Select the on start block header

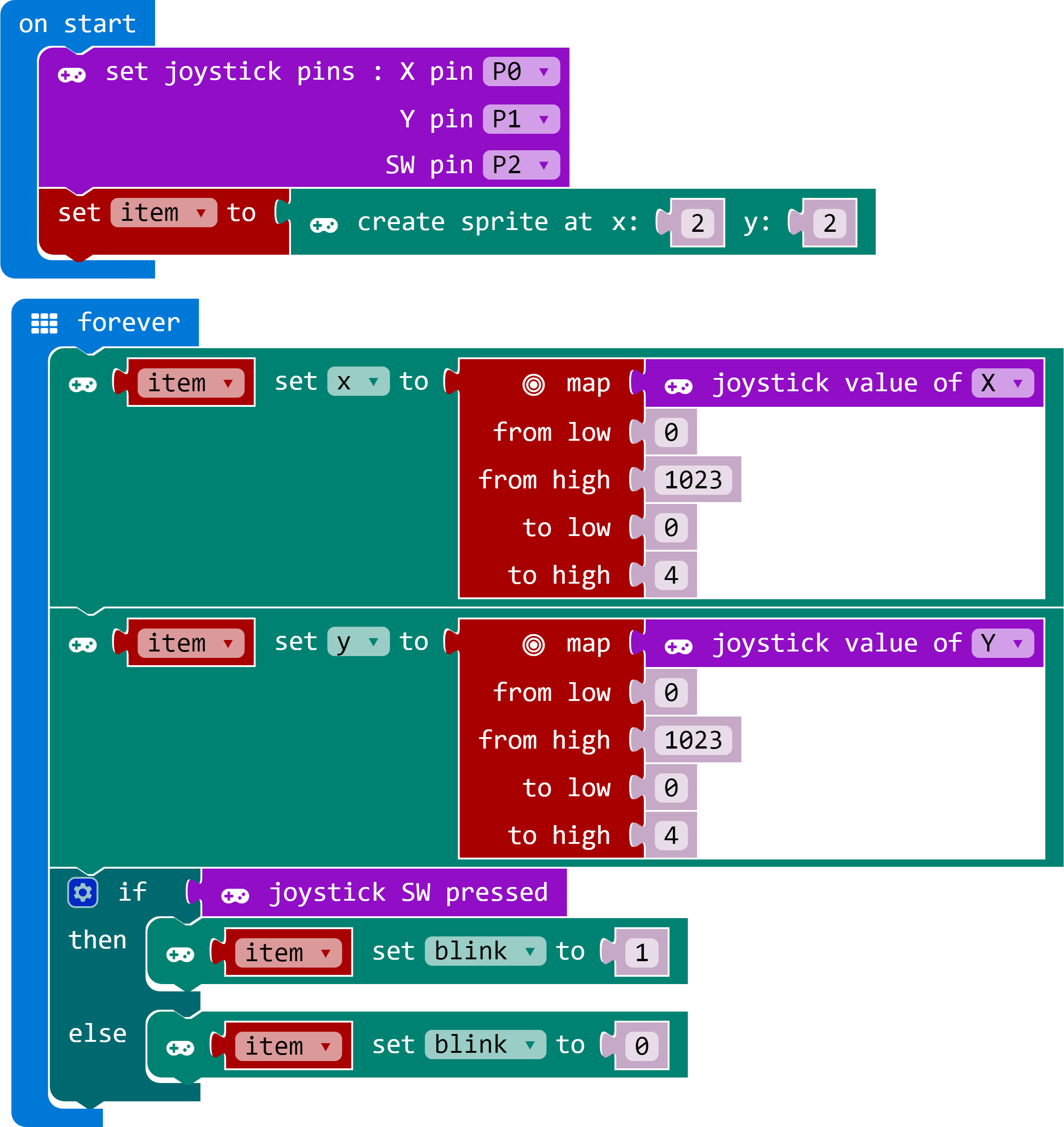coord(77,24)
